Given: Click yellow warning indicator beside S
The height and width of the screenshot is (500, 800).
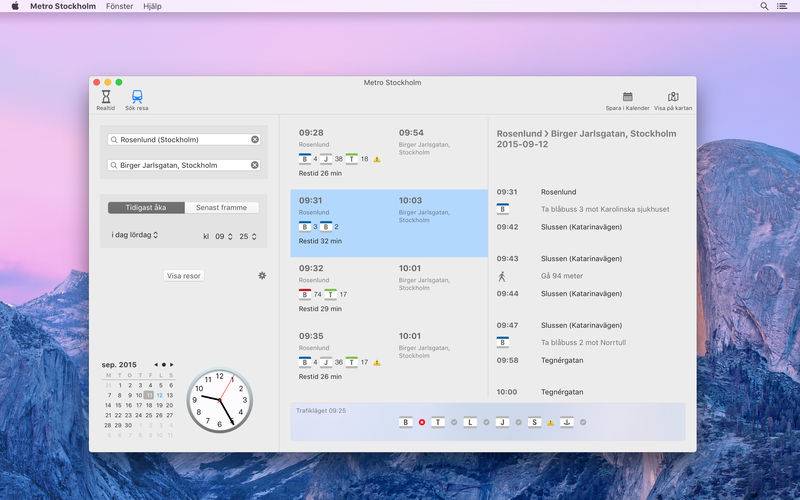Looking at the screenshot, I should pos(551,422).
